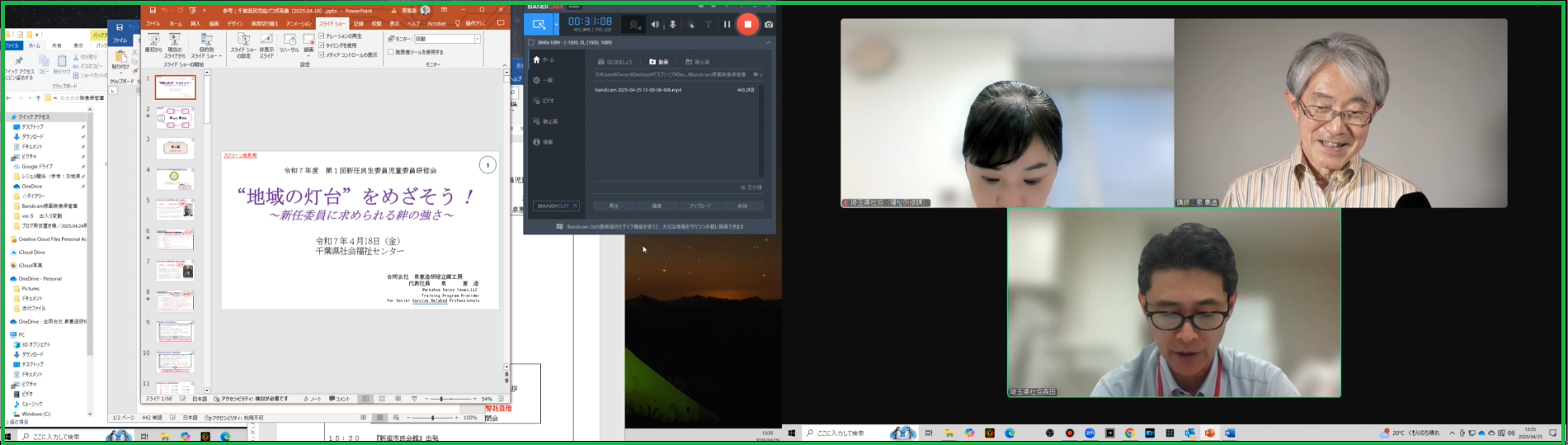
Task: Open the Acrobat tab in PowerPoint
Action: click(x=436, y=24)
